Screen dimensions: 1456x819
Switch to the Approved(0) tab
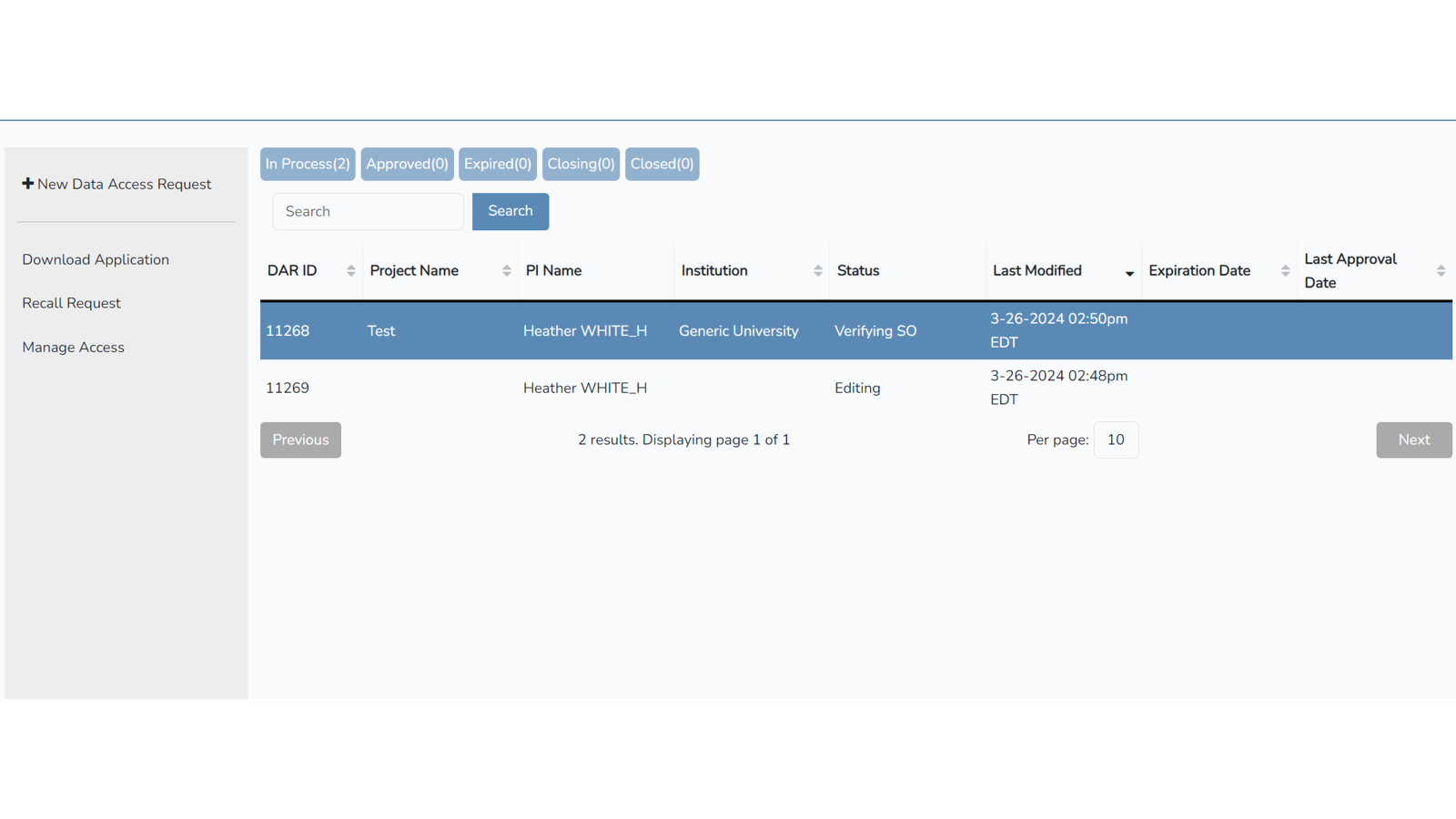click(x=407, y=164)
